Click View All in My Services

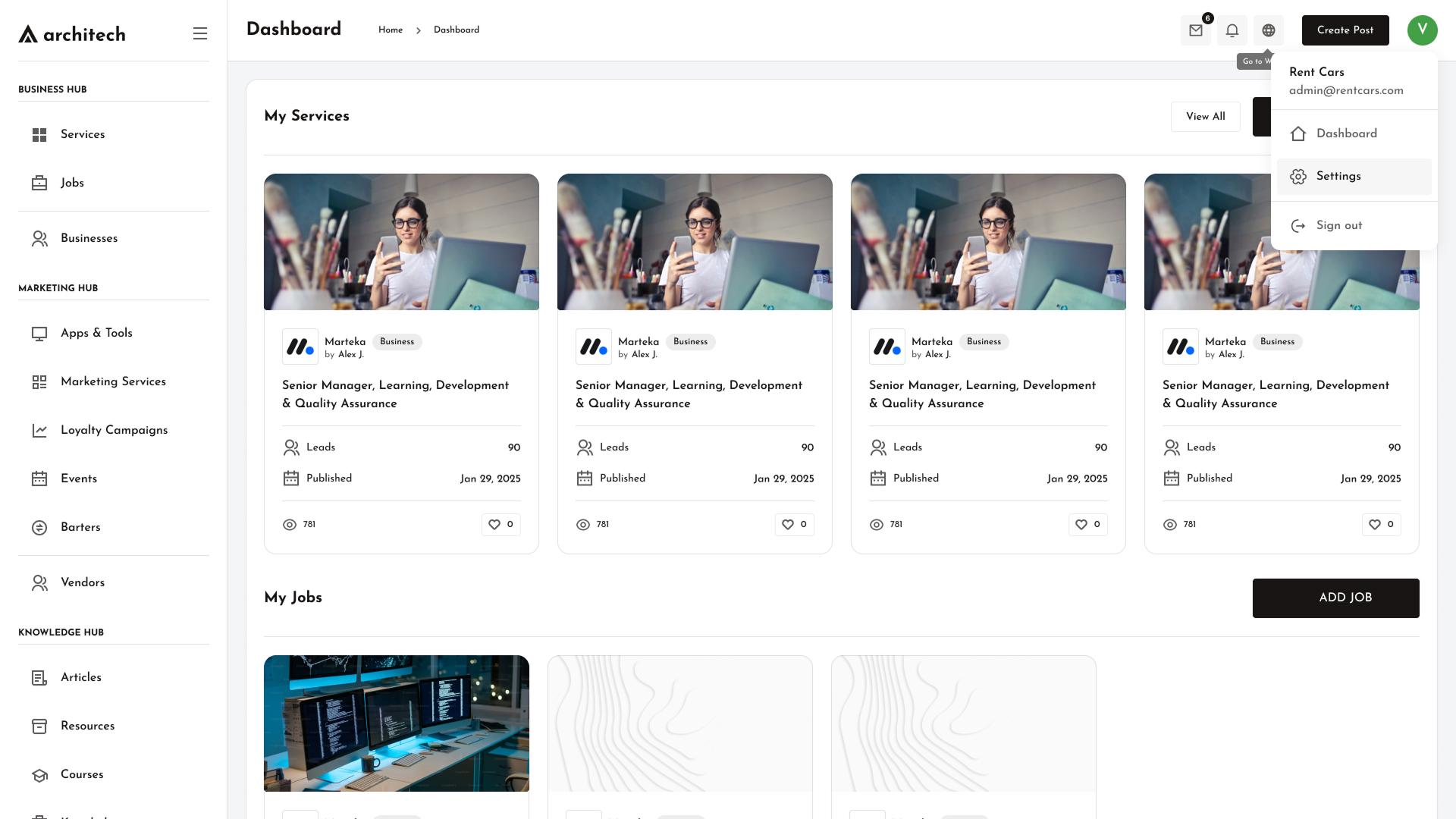(x=1206, y=117)
